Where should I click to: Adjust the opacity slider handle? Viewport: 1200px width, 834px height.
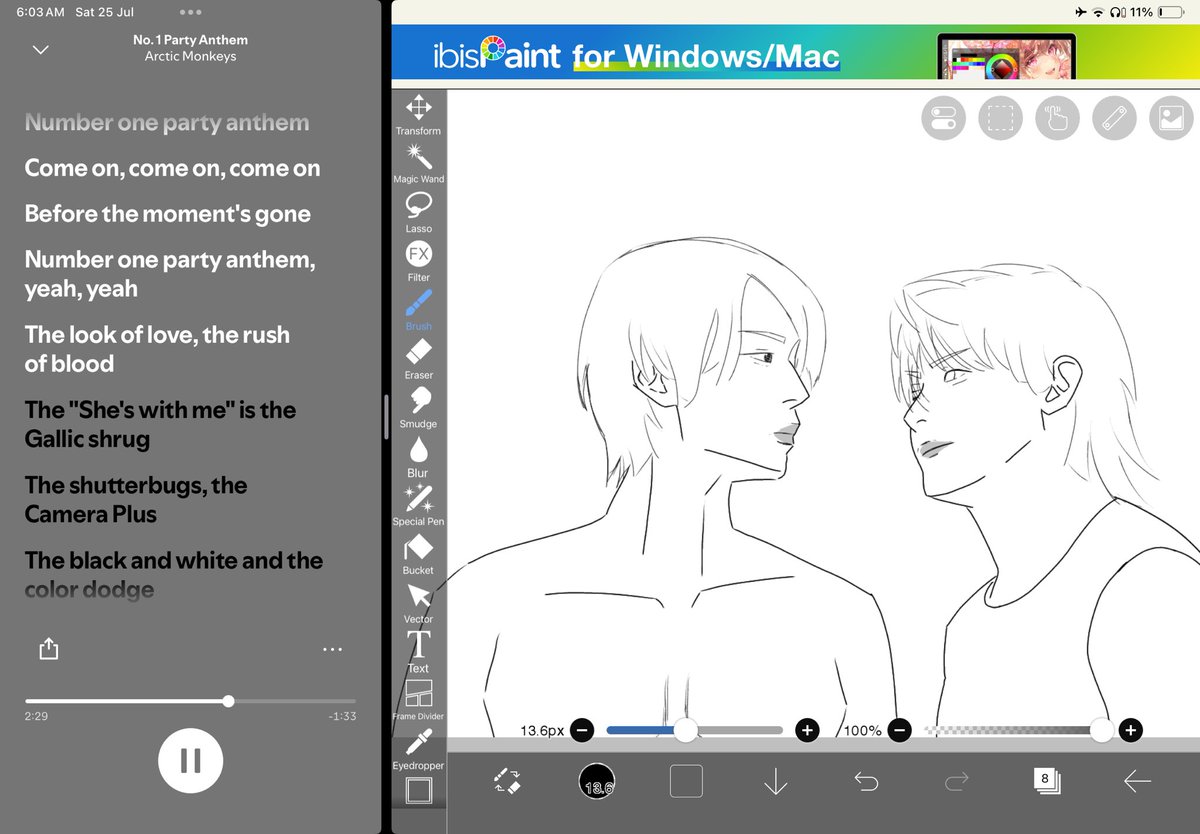point(1101,730)
